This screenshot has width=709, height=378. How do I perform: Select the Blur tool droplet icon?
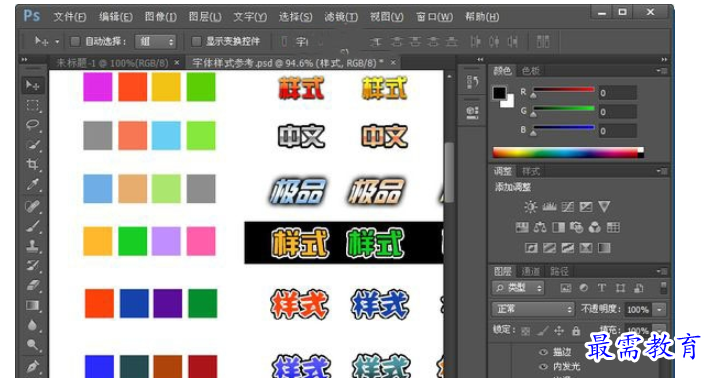(x=32, y=325)
